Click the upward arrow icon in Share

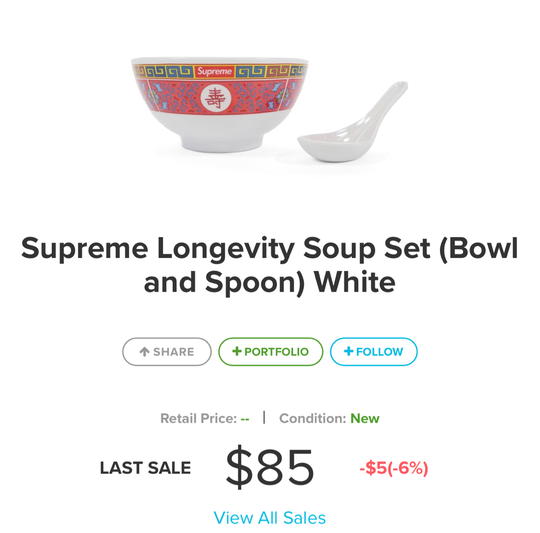[144, 352]
